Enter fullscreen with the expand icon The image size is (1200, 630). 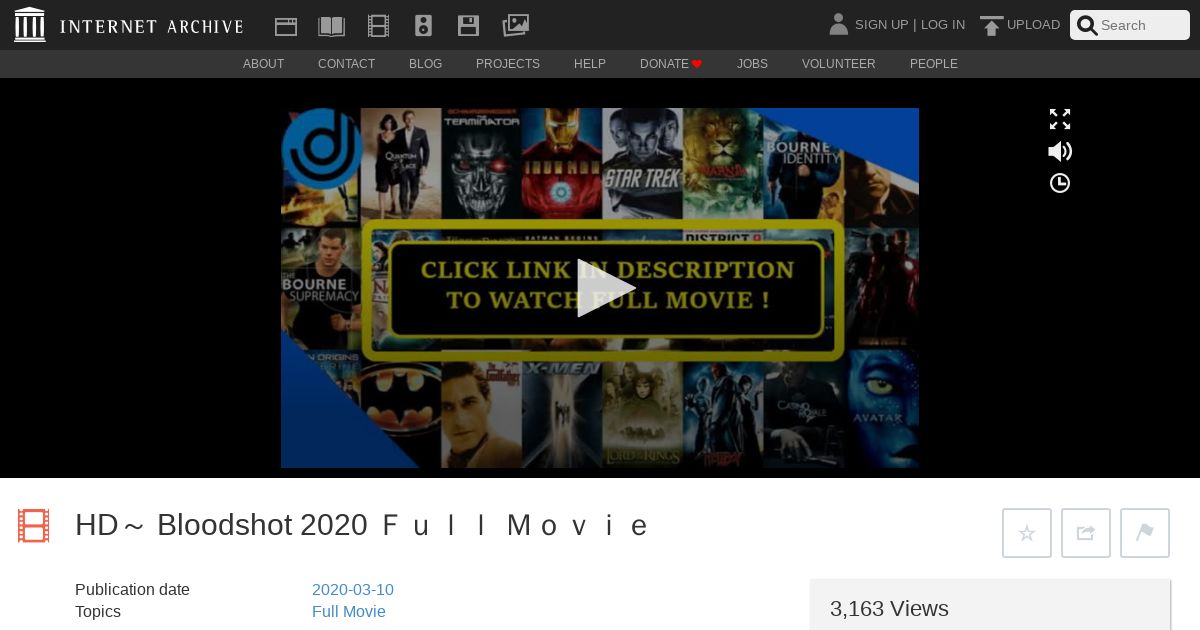pyautogui.click(x=1060, y=119)
